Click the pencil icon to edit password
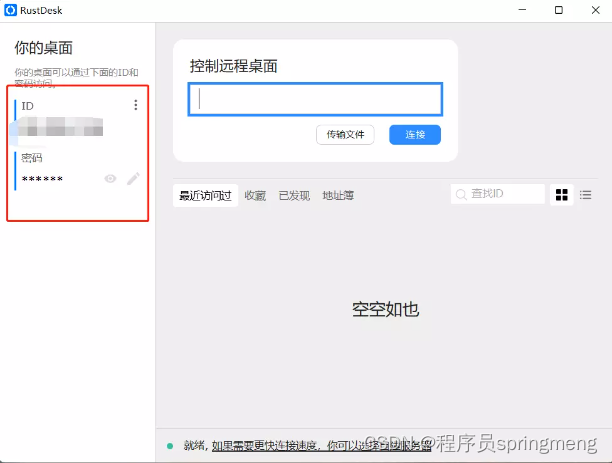This screenshot has width=612, height=463. 133,179
